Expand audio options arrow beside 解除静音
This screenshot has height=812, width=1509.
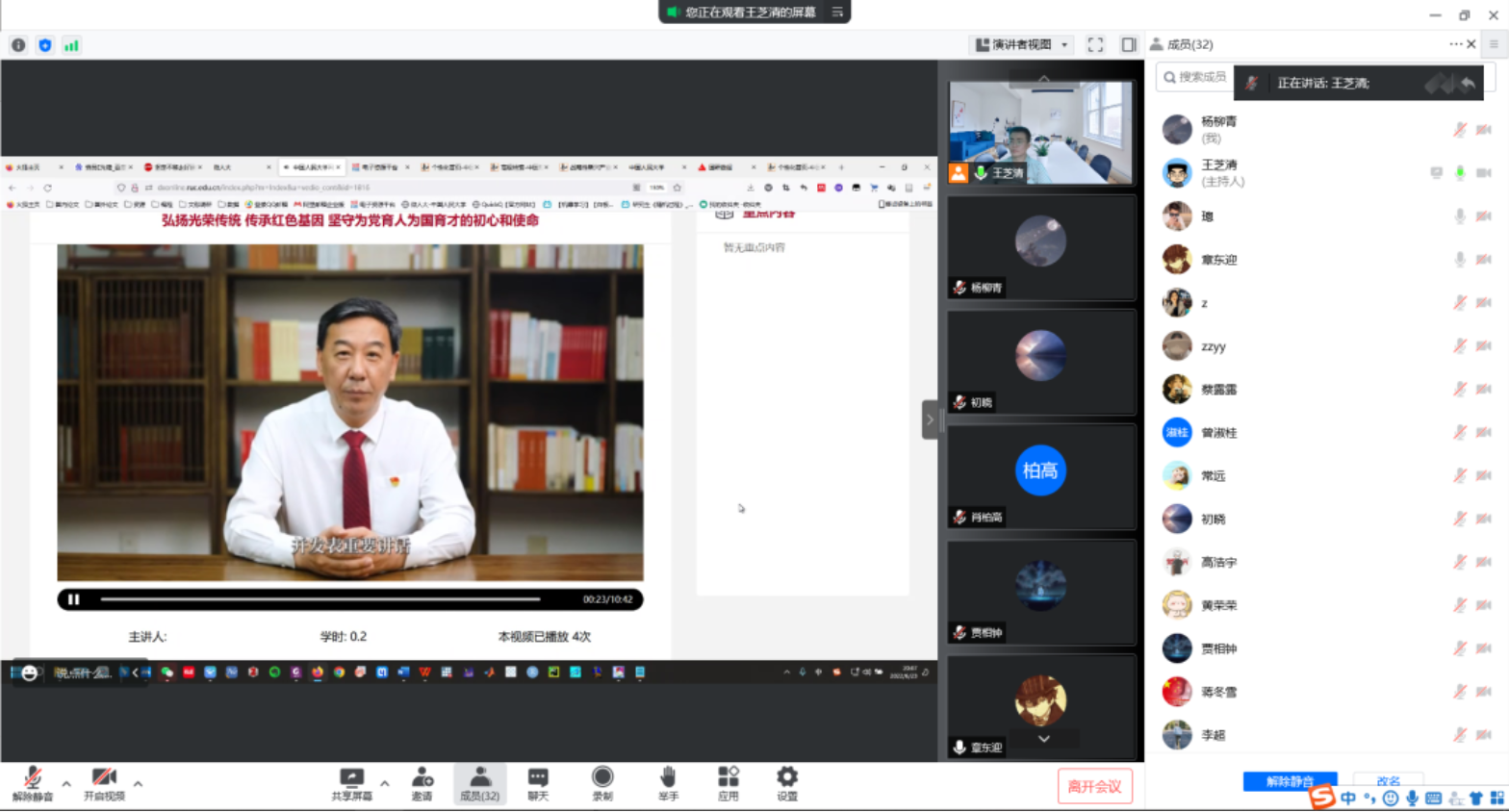point(66,783)
